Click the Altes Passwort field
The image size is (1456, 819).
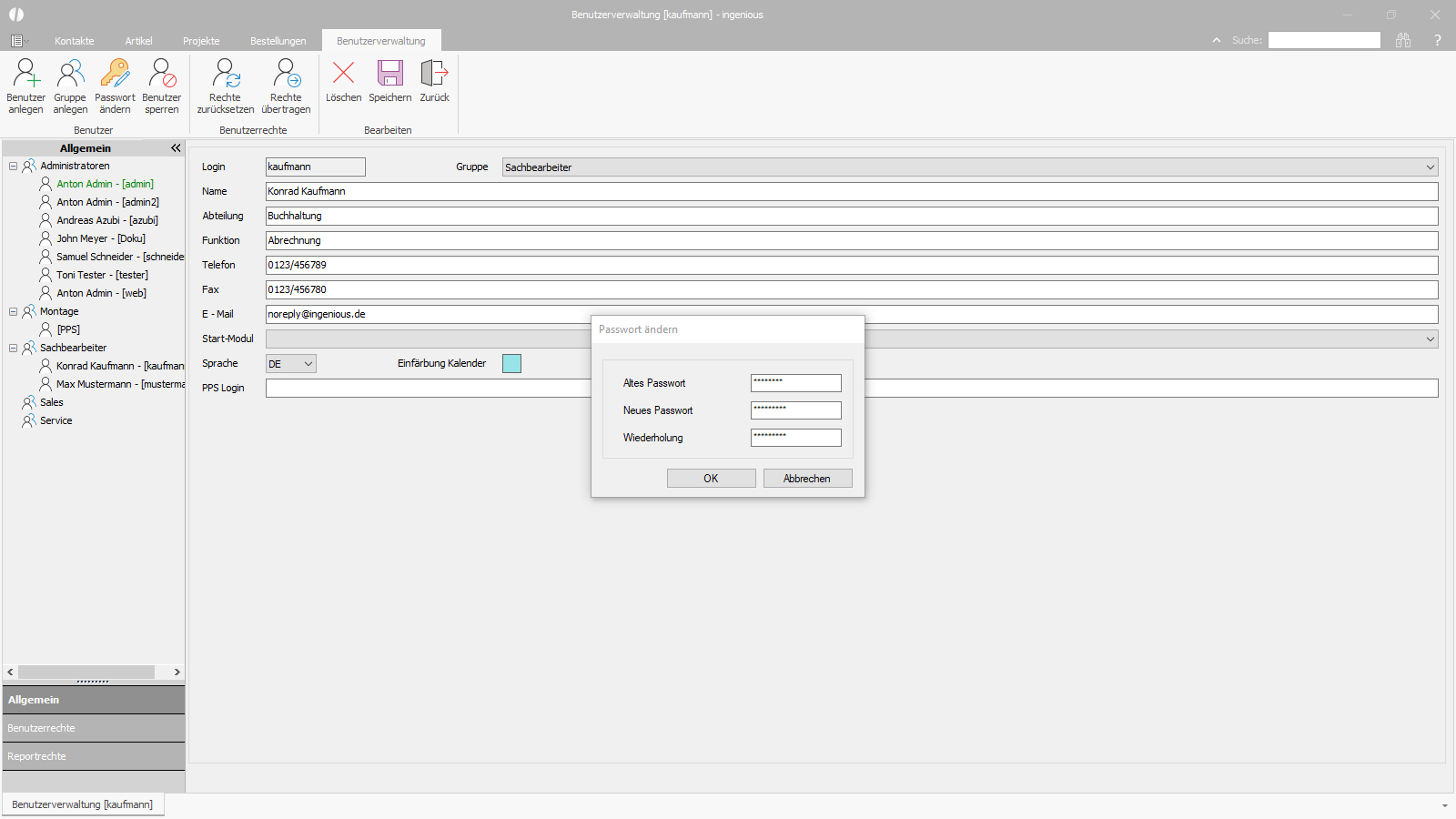click(x=796, y=383)
